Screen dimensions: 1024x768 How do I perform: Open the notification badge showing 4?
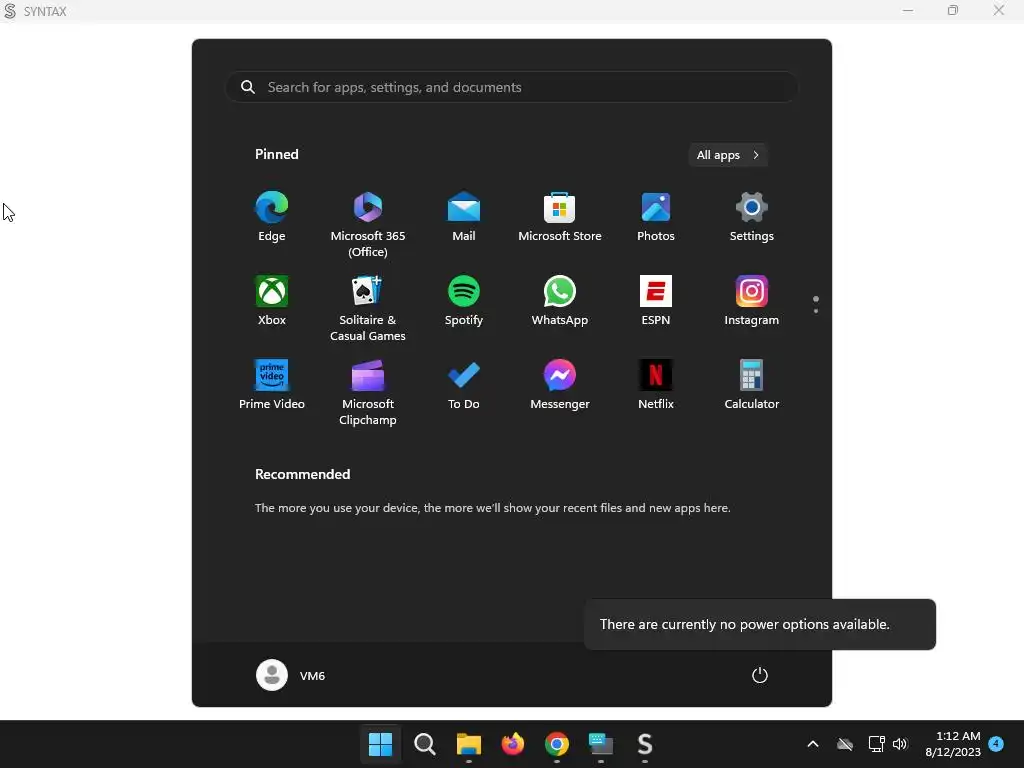[x=996, y=743]
